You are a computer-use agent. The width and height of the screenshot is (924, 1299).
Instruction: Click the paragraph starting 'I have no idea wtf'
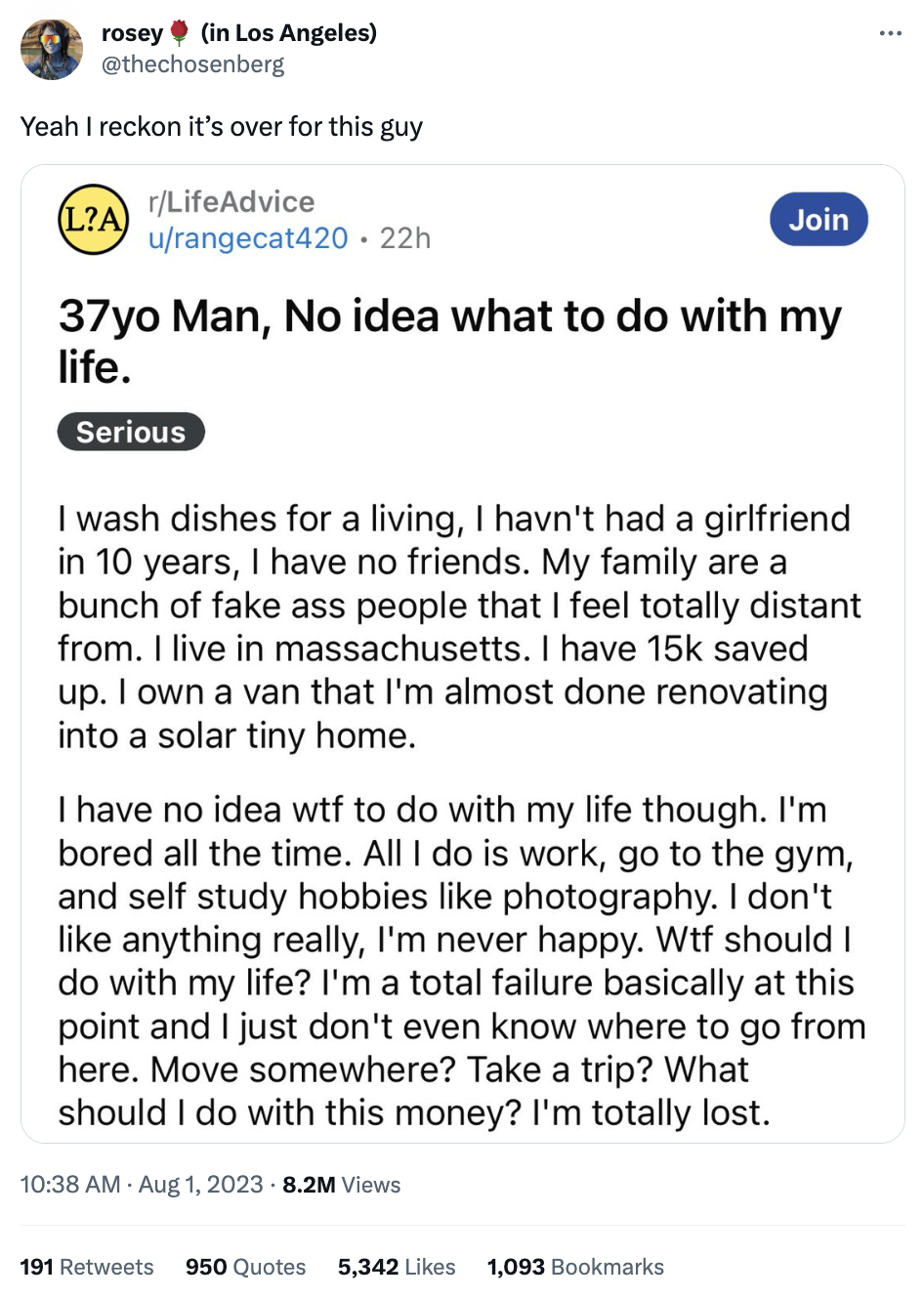click(x=461, y=960)
